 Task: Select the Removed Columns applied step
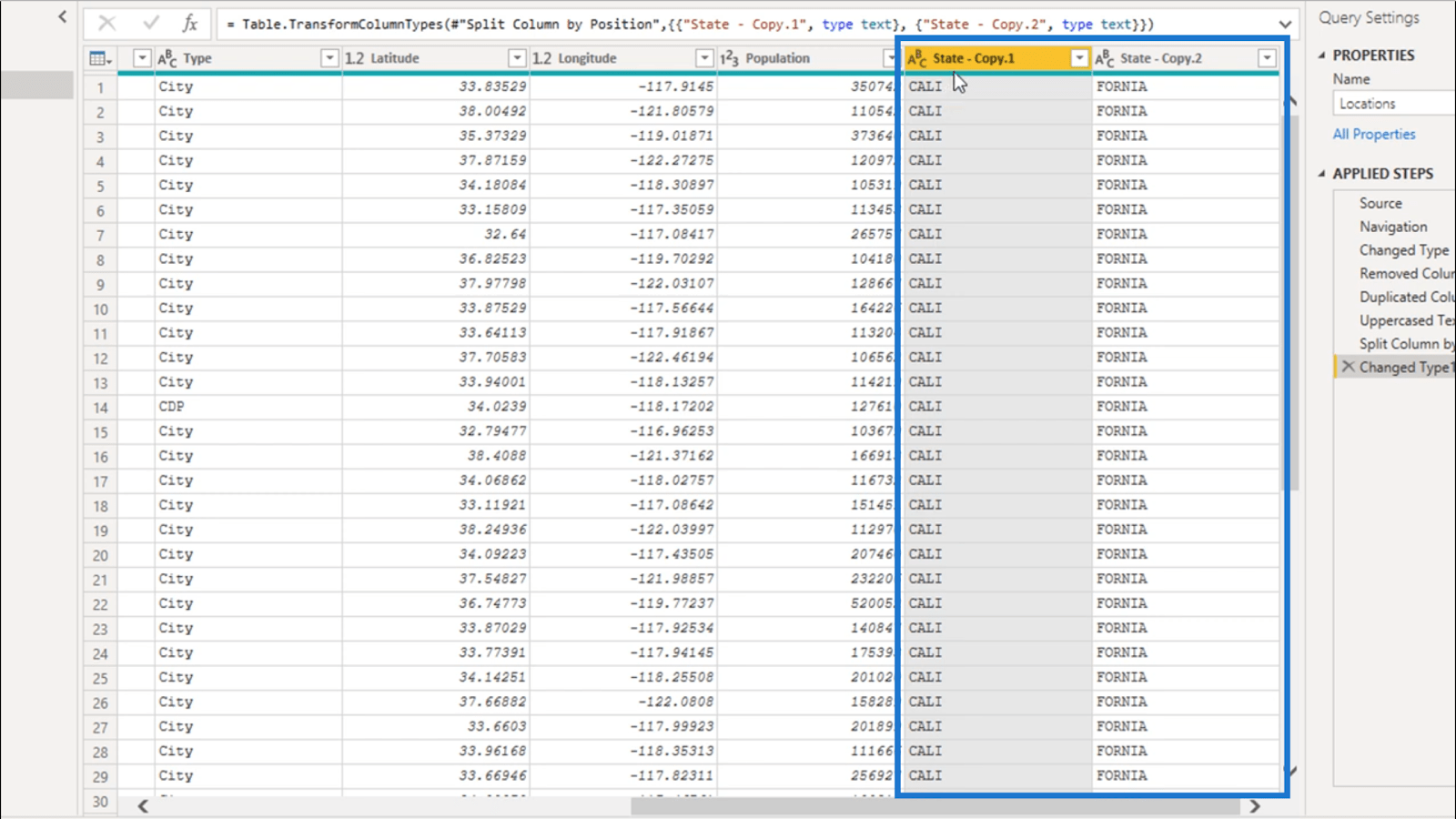click(x=1407, y=273)
